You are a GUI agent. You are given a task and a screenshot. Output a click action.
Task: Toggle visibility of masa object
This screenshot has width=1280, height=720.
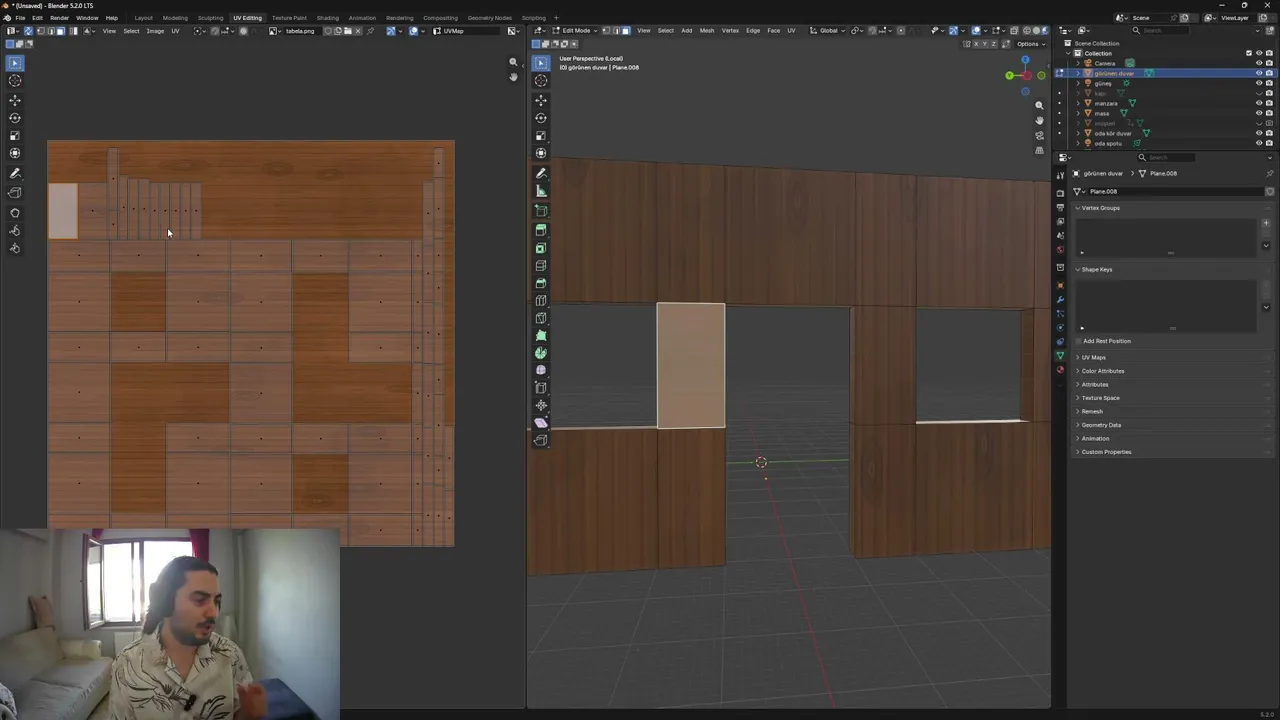pos(1259,113)
